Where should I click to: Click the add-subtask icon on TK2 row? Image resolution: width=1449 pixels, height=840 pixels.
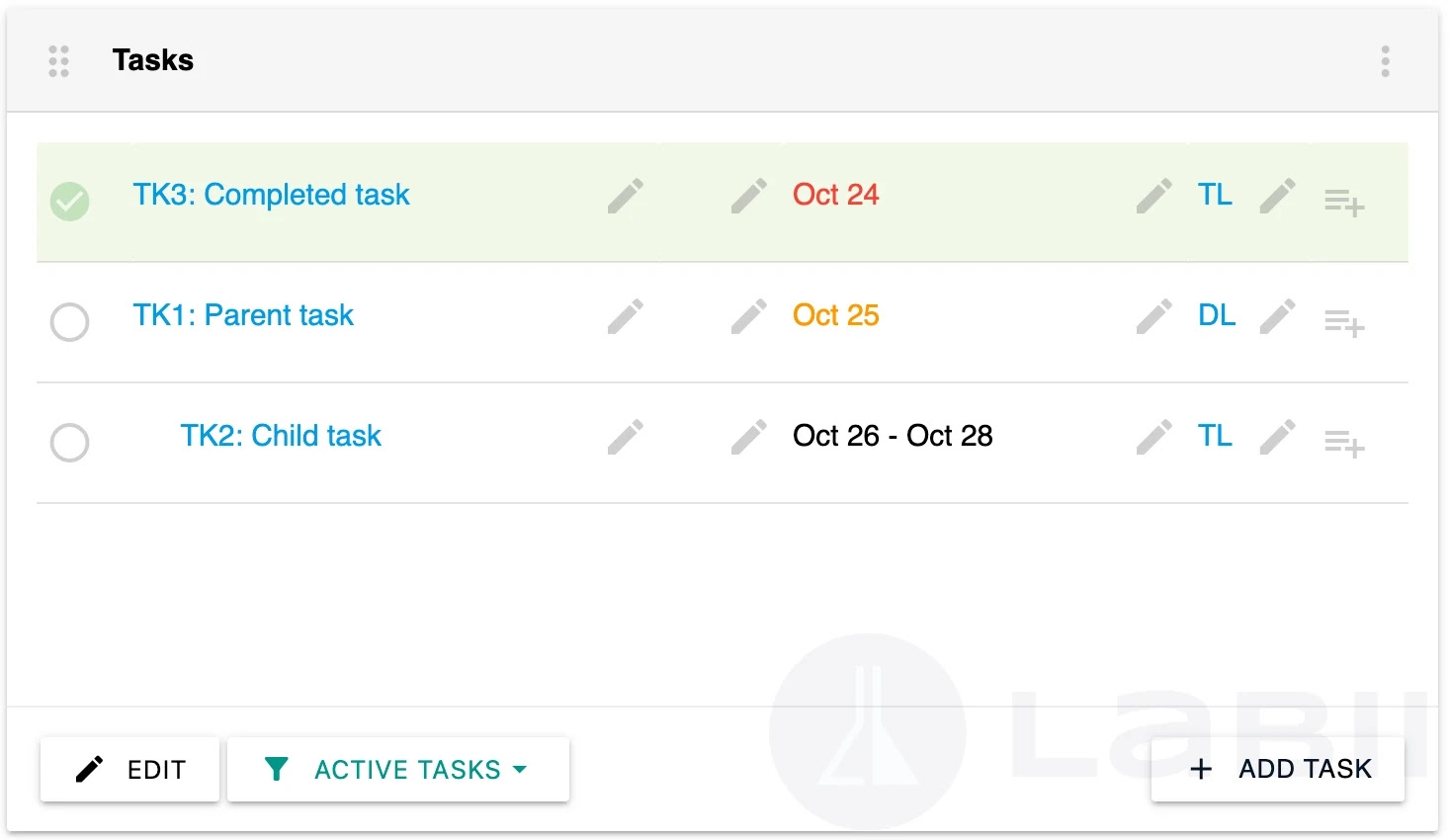pos(1344,444)
